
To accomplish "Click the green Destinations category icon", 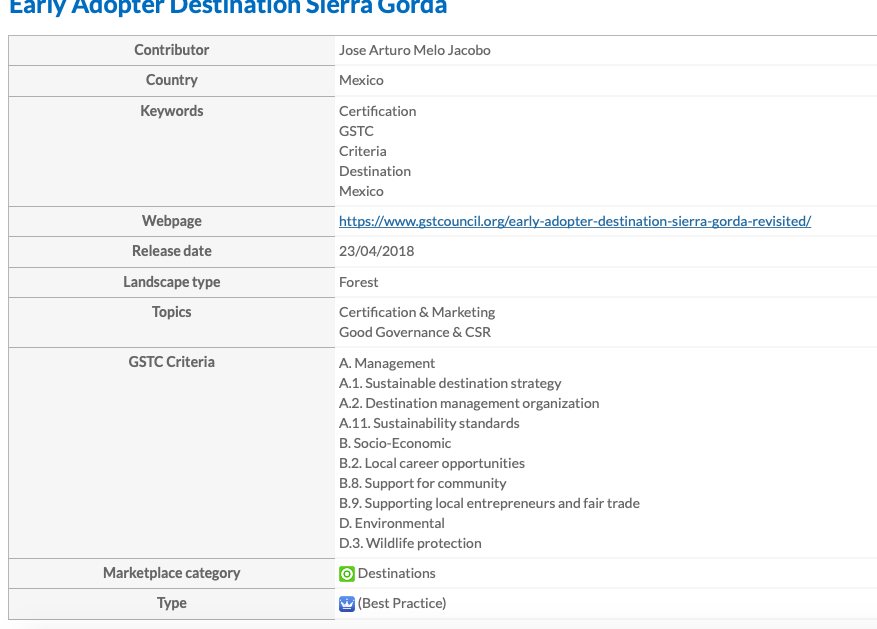I will coord(347,574).
